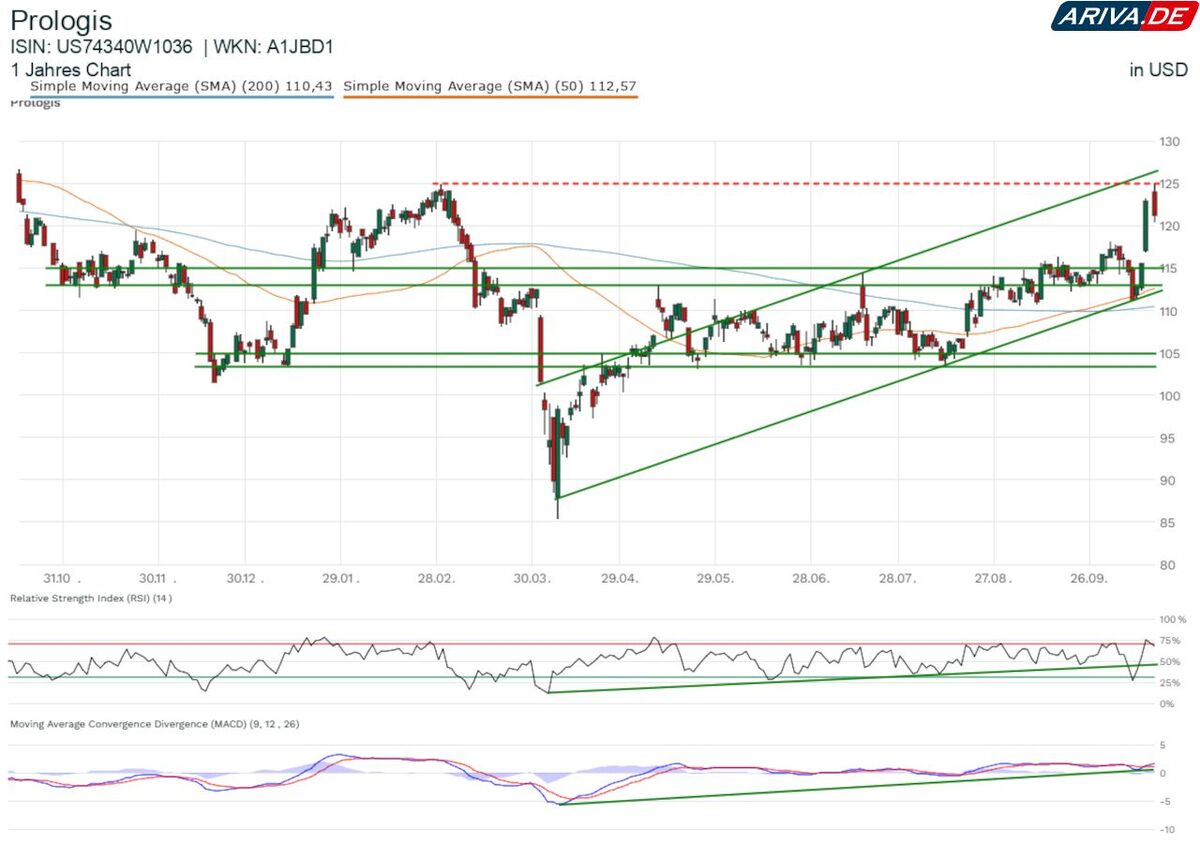Click the MACD 5 axis label

[1163, 746]
